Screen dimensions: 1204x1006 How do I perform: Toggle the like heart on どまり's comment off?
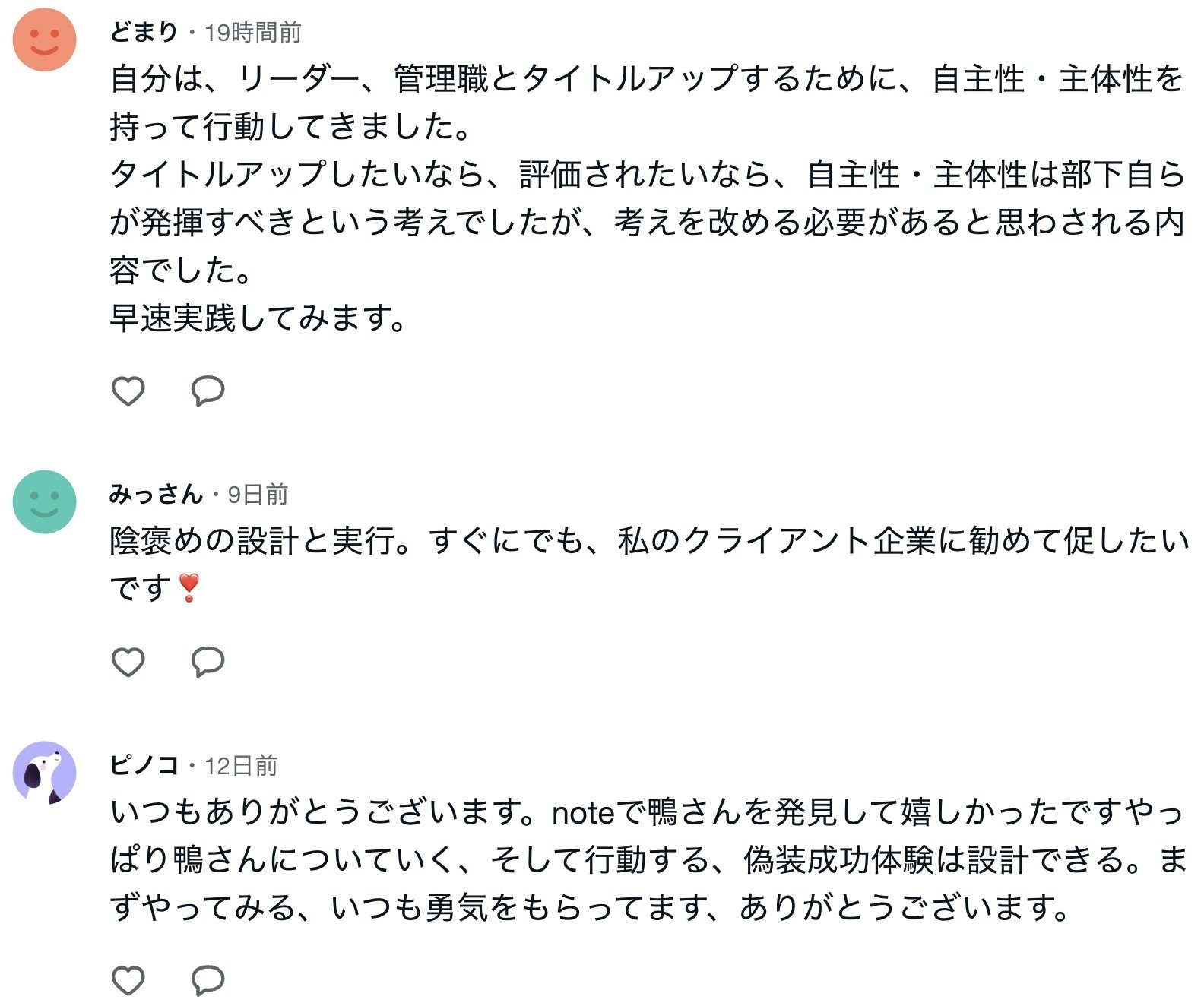point(129,391)
